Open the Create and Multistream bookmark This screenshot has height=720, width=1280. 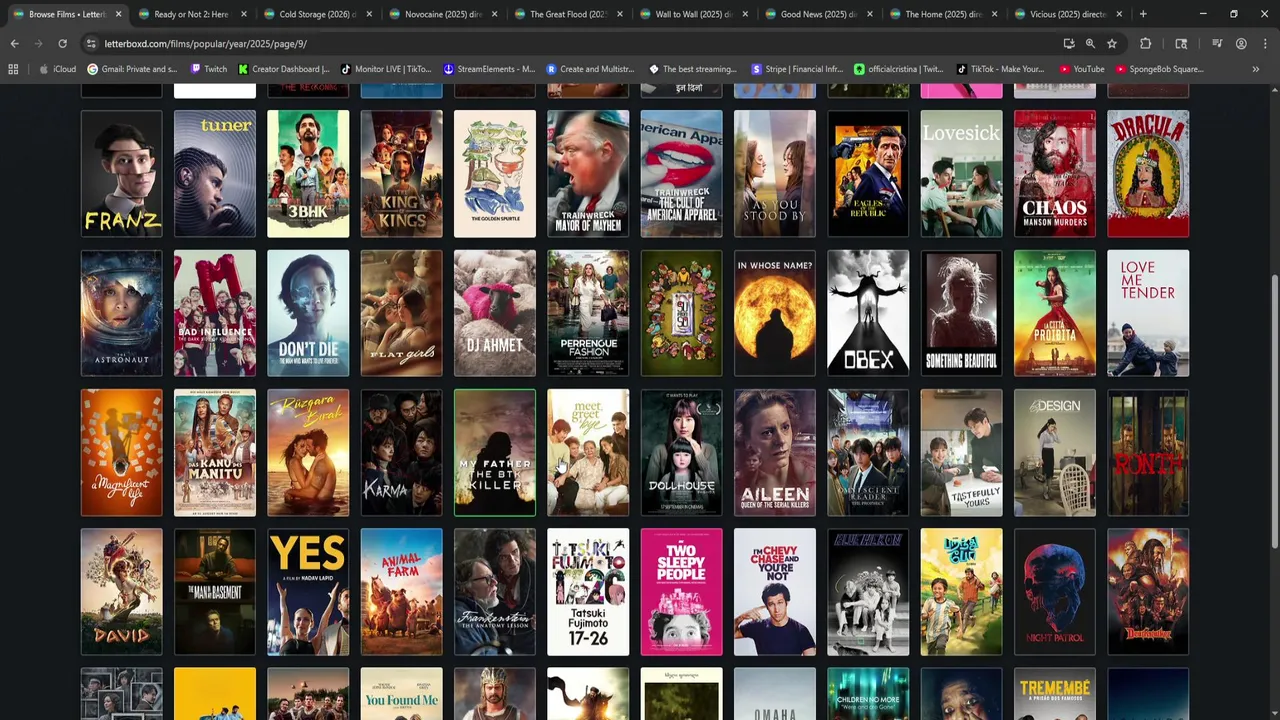pos(591,69)
